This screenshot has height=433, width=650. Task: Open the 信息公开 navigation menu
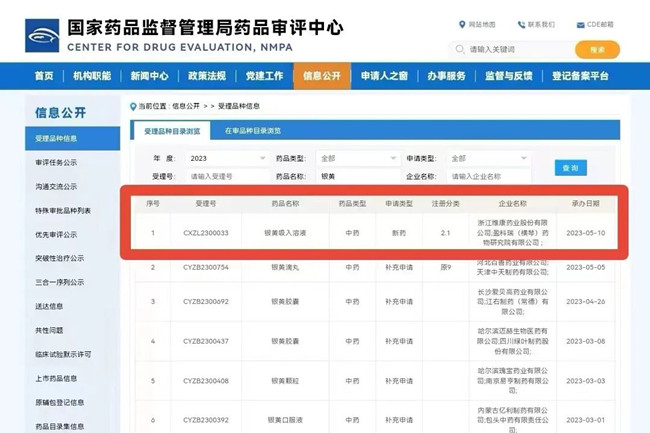[321, 76]
